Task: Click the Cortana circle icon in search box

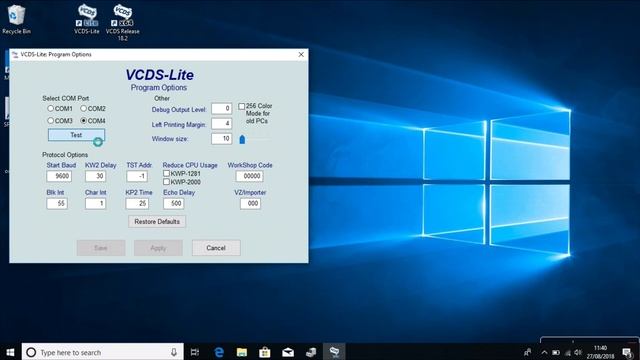Action: click(x=31, y=352)
